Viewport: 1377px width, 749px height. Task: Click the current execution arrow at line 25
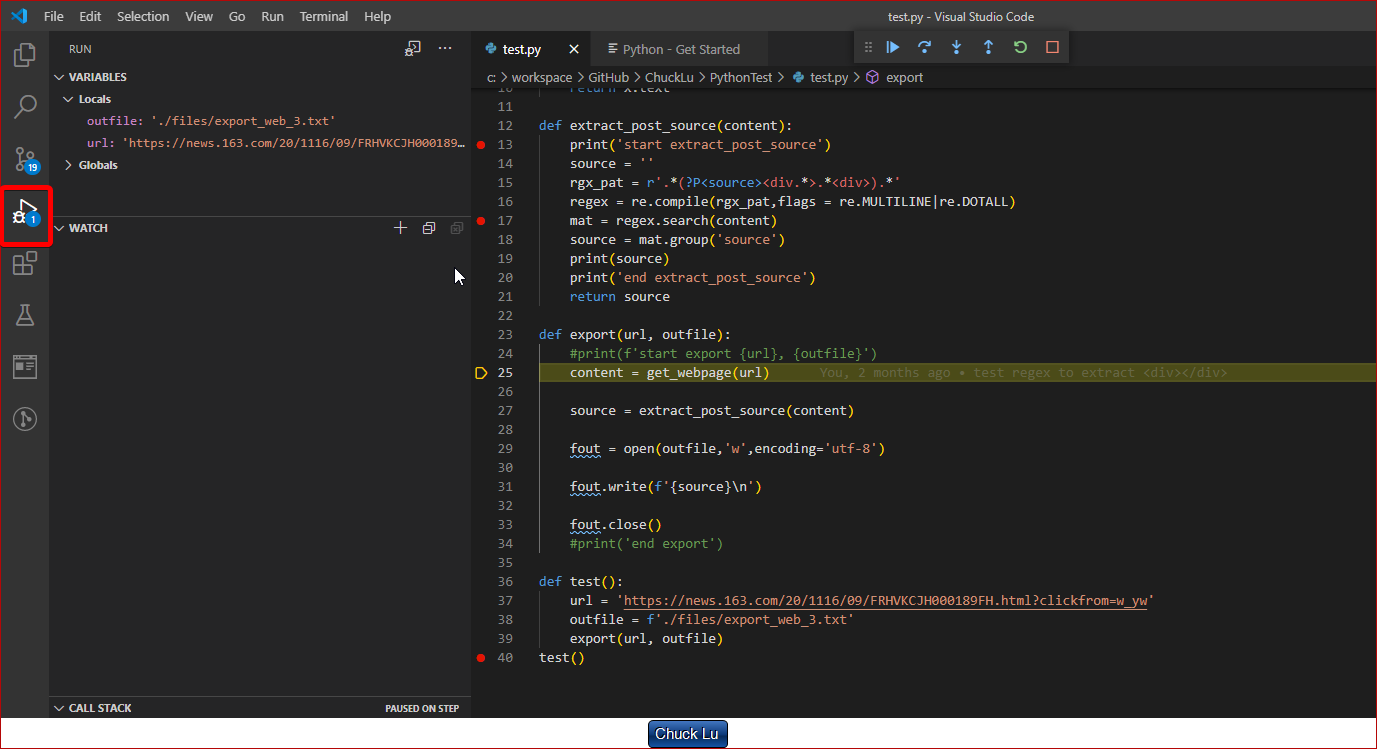coord(481,373)
